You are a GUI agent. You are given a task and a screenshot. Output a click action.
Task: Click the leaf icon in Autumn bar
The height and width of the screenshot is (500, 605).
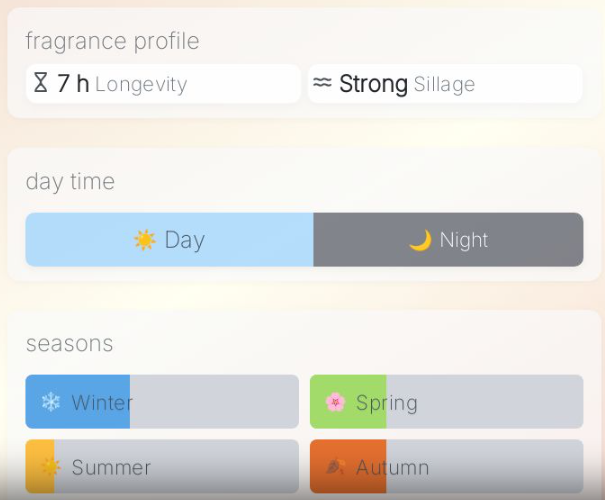tap(335, 466)
